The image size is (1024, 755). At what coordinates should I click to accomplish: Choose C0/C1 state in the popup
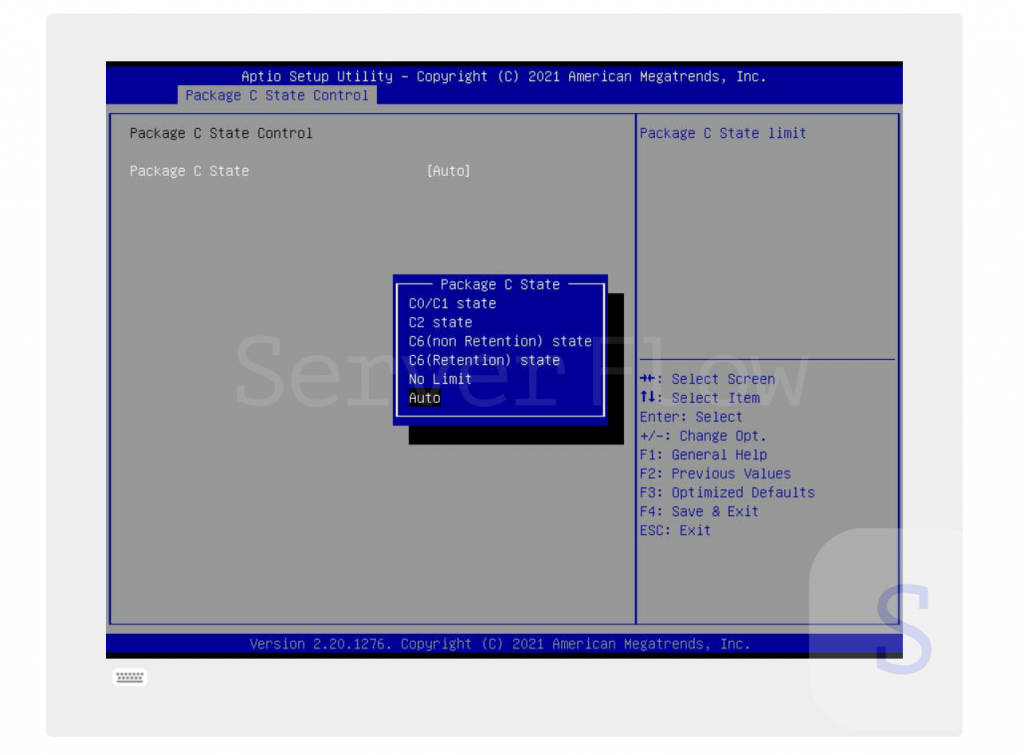click(452, 304)
